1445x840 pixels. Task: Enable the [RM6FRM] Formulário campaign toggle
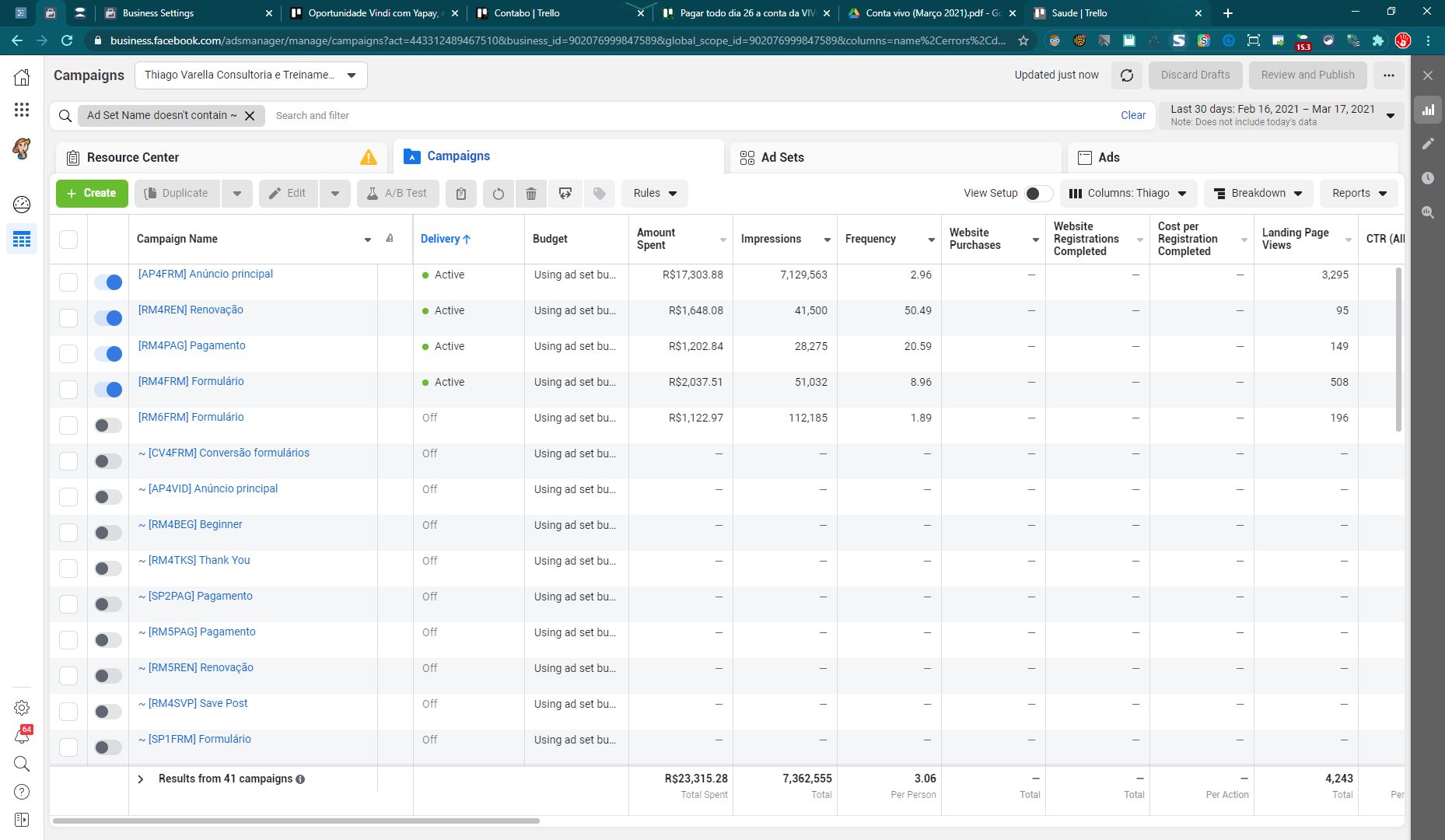(x=108, y=425)
